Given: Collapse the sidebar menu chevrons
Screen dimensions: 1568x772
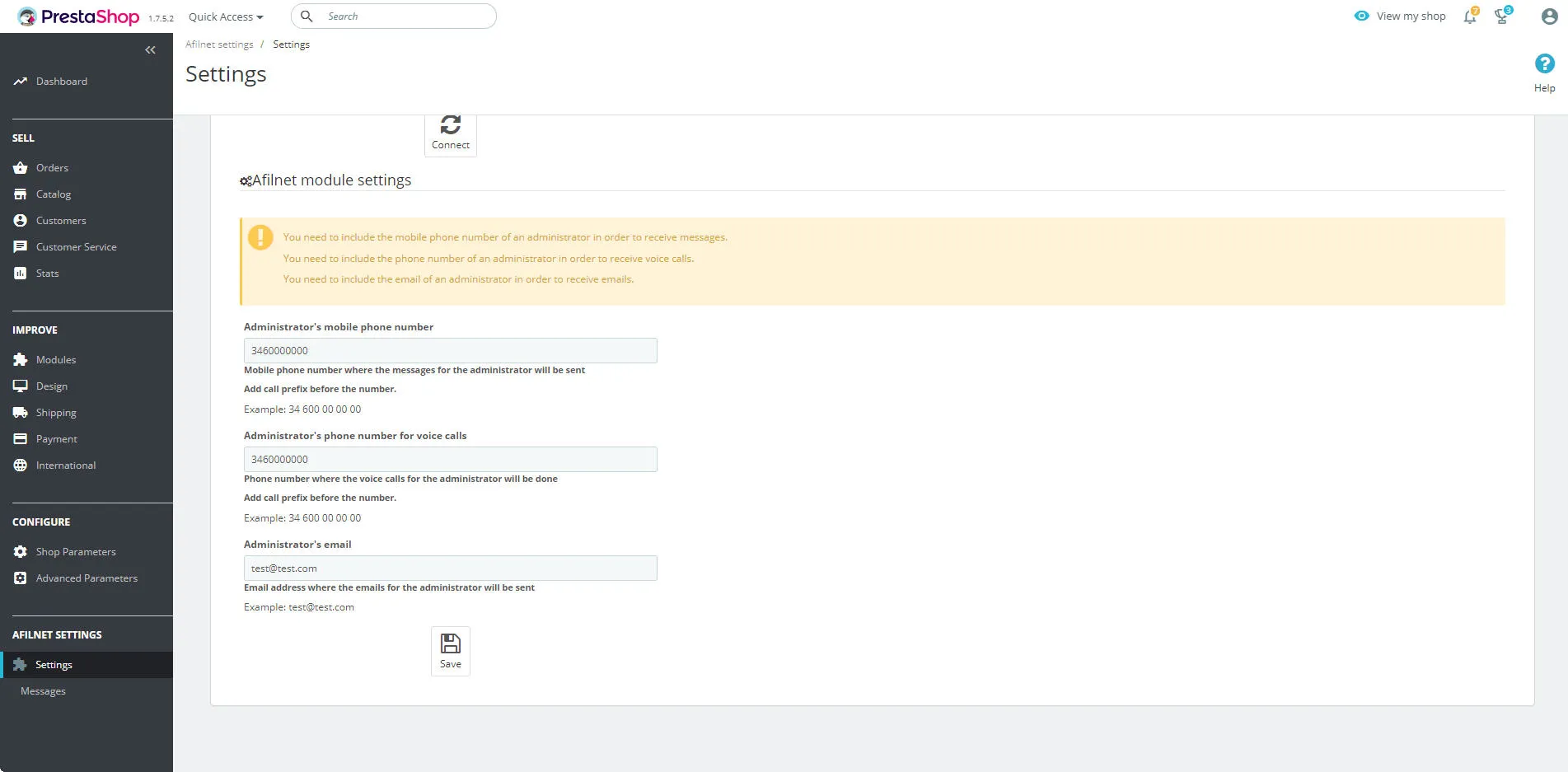Looking at the screenshot, I should (x=150, y=50).
